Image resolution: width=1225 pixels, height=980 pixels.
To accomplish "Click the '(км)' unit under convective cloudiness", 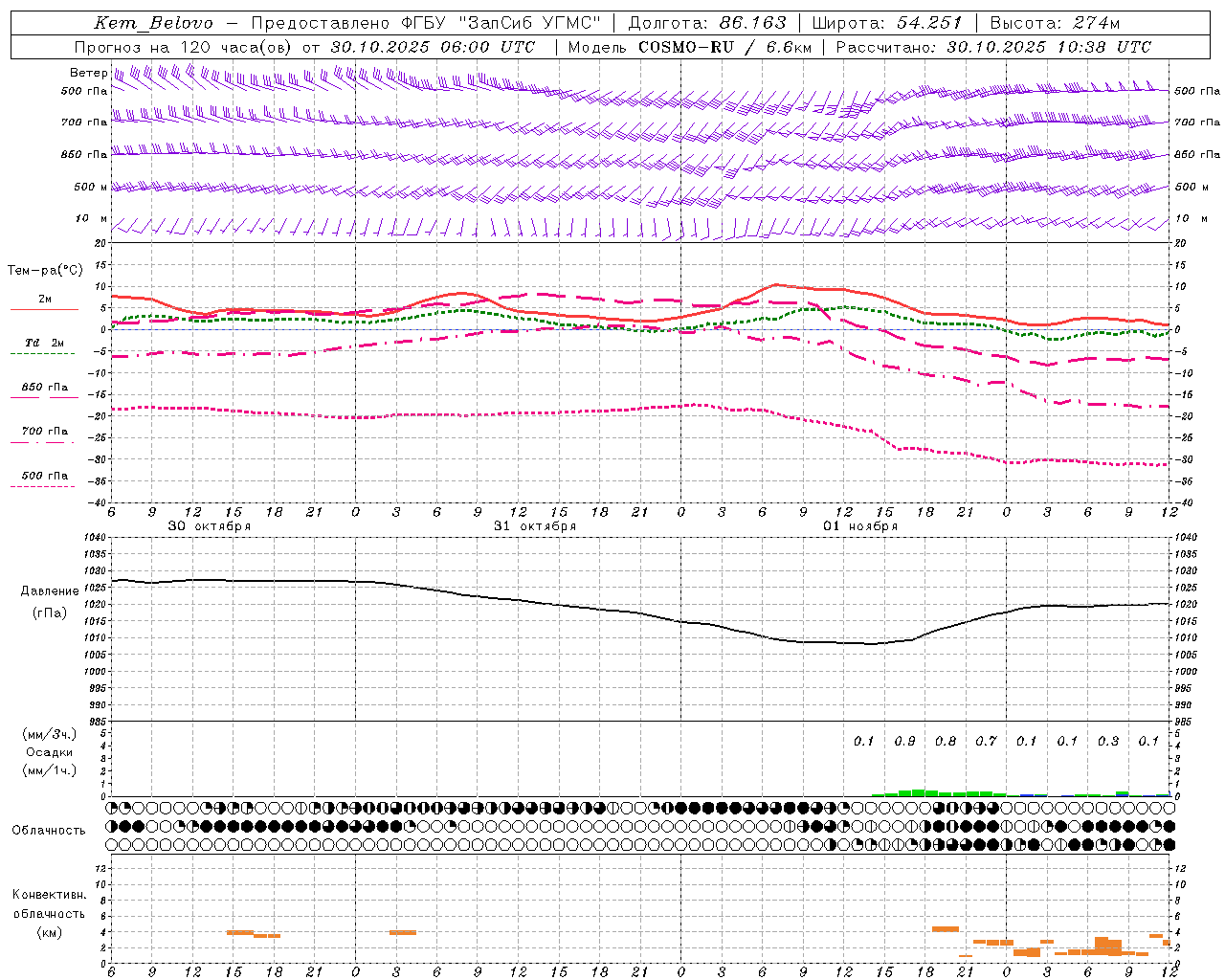I will [49, 932].
